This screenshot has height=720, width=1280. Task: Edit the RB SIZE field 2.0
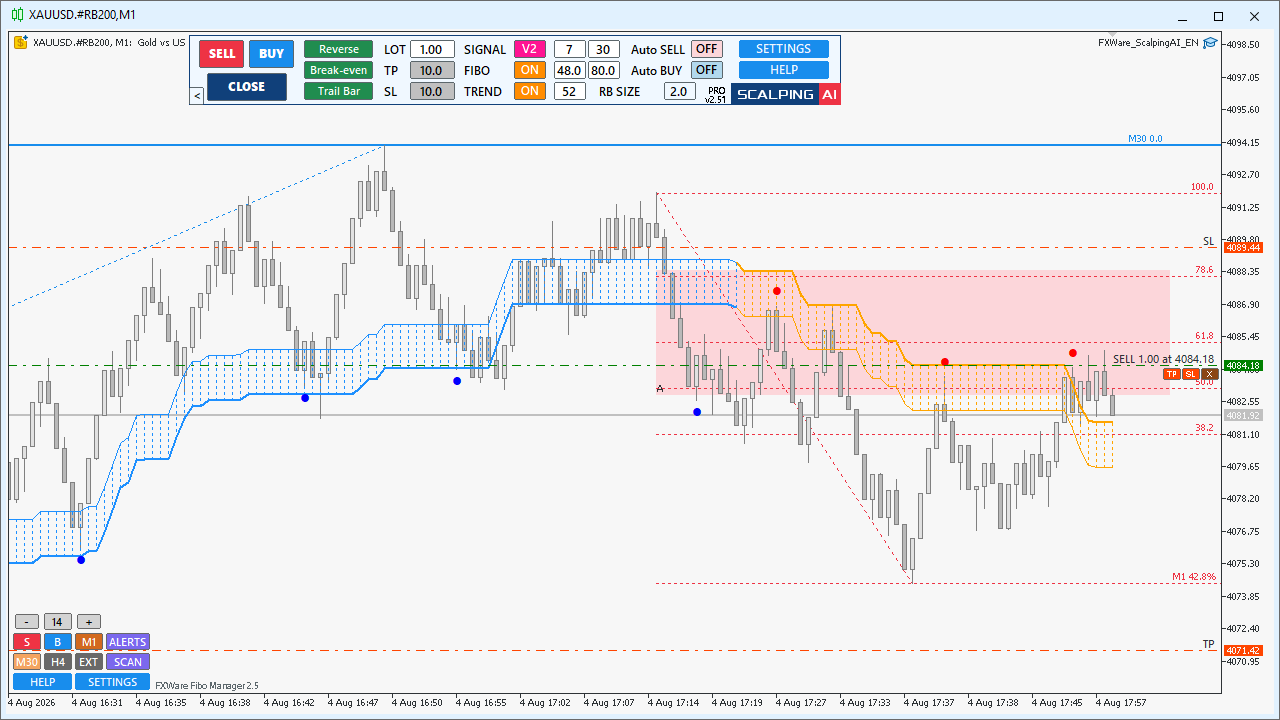[x=679, y=91]
